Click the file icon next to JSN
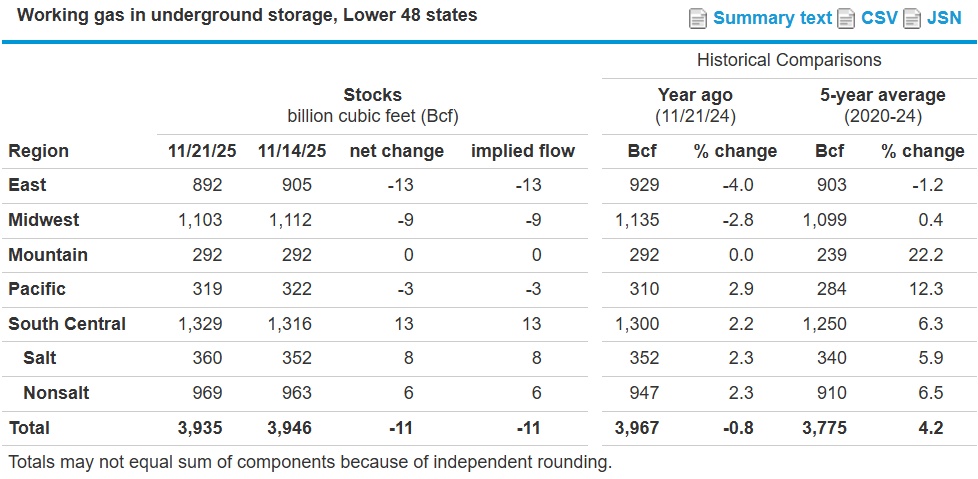Screen dimensions: 978x479 point(911,19)
